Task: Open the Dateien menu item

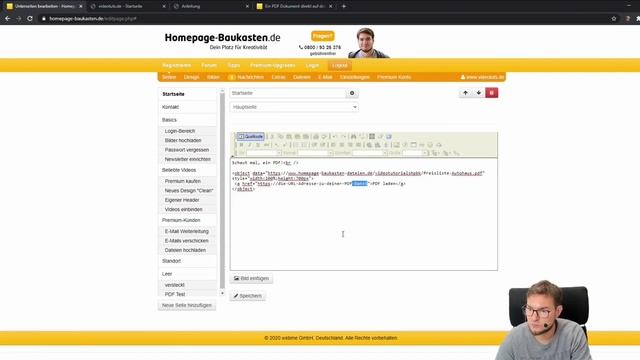Action: (302, 77)
